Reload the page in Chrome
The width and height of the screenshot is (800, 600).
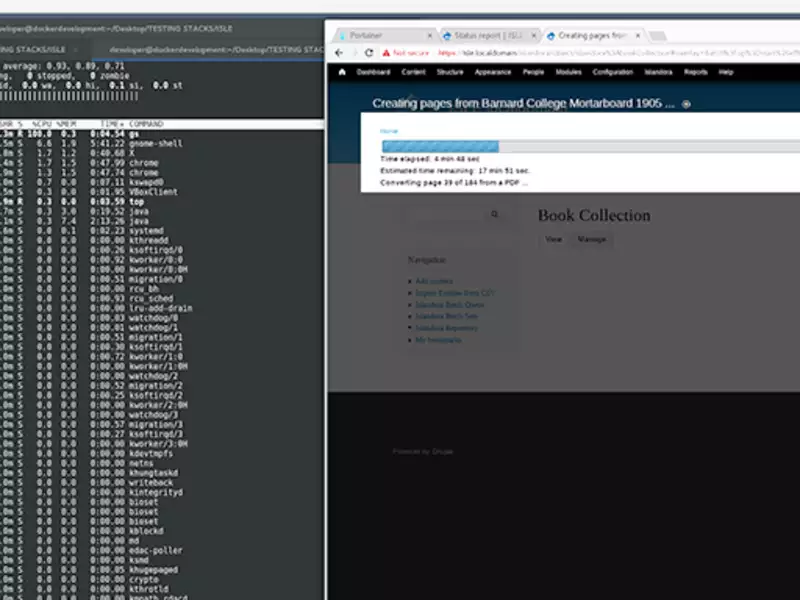tap(369, 53)
